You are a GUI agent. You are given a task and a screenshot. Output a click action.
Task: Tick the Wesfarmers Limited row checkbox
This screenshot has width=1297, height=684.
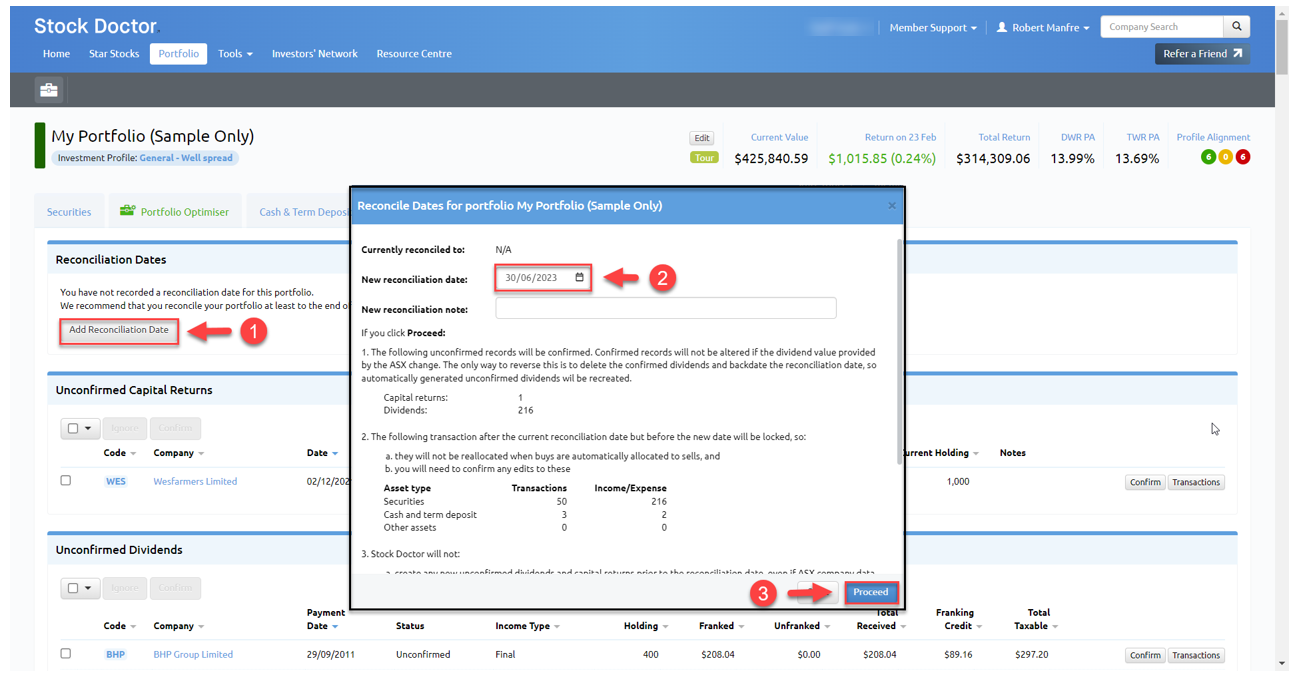coord(66,481)
